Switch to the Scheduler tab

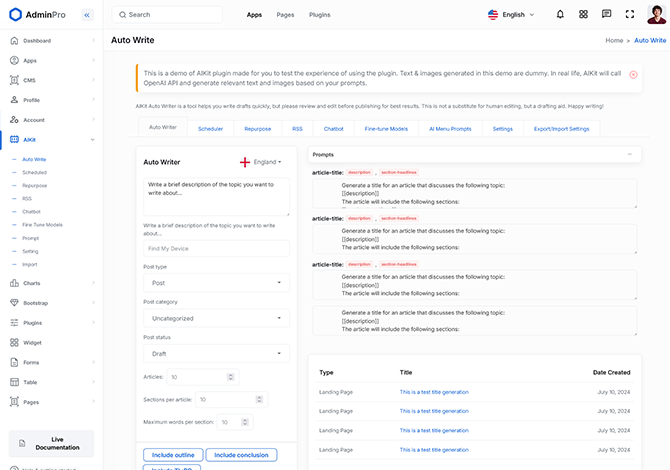coord(211,128)
